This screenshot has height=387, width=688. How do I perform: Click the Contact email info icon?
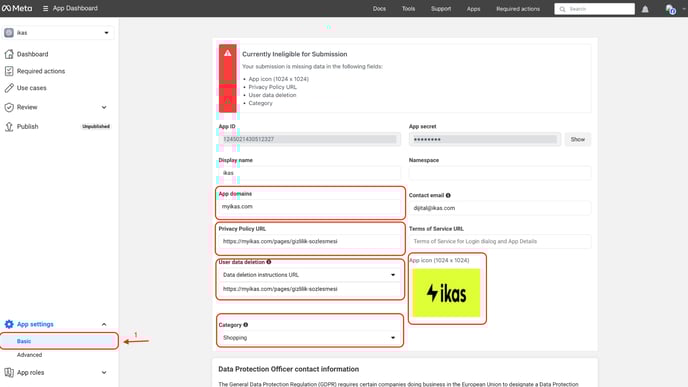pos(448,195)
